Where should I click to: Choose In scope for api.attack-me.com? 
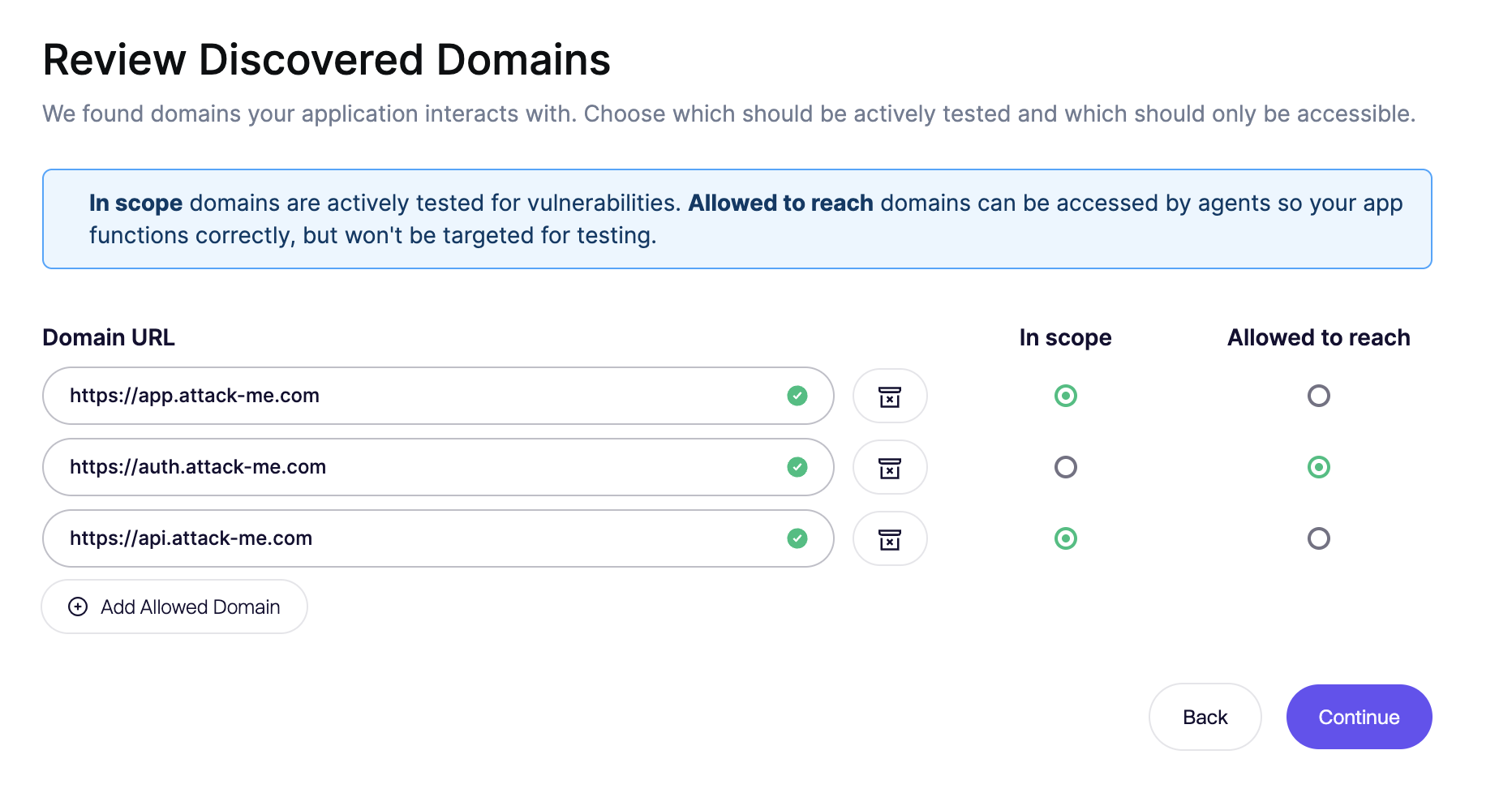coord(1065,538)
